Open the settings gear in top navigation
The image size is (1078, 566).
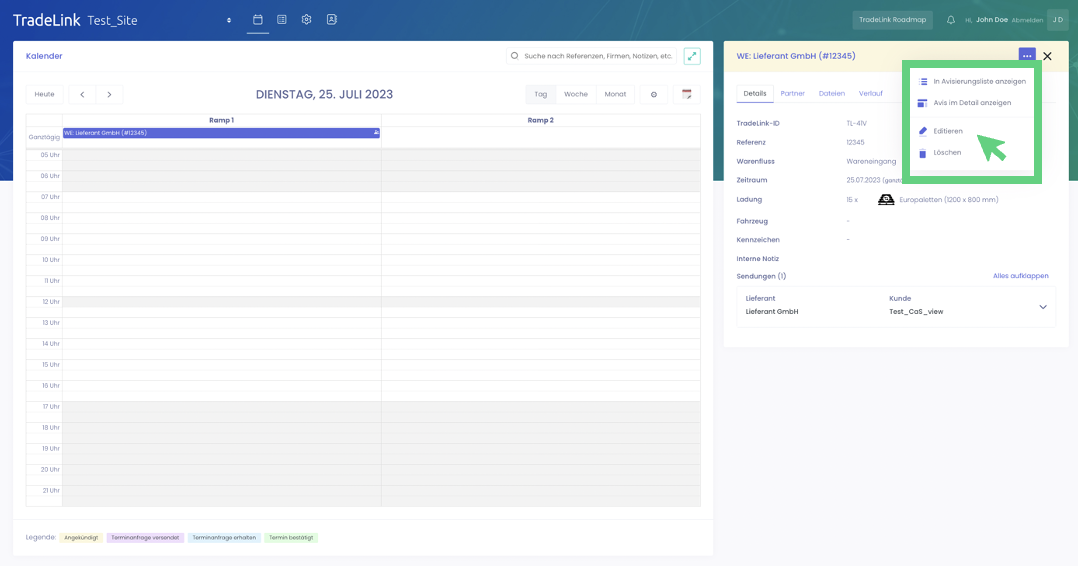307,19
